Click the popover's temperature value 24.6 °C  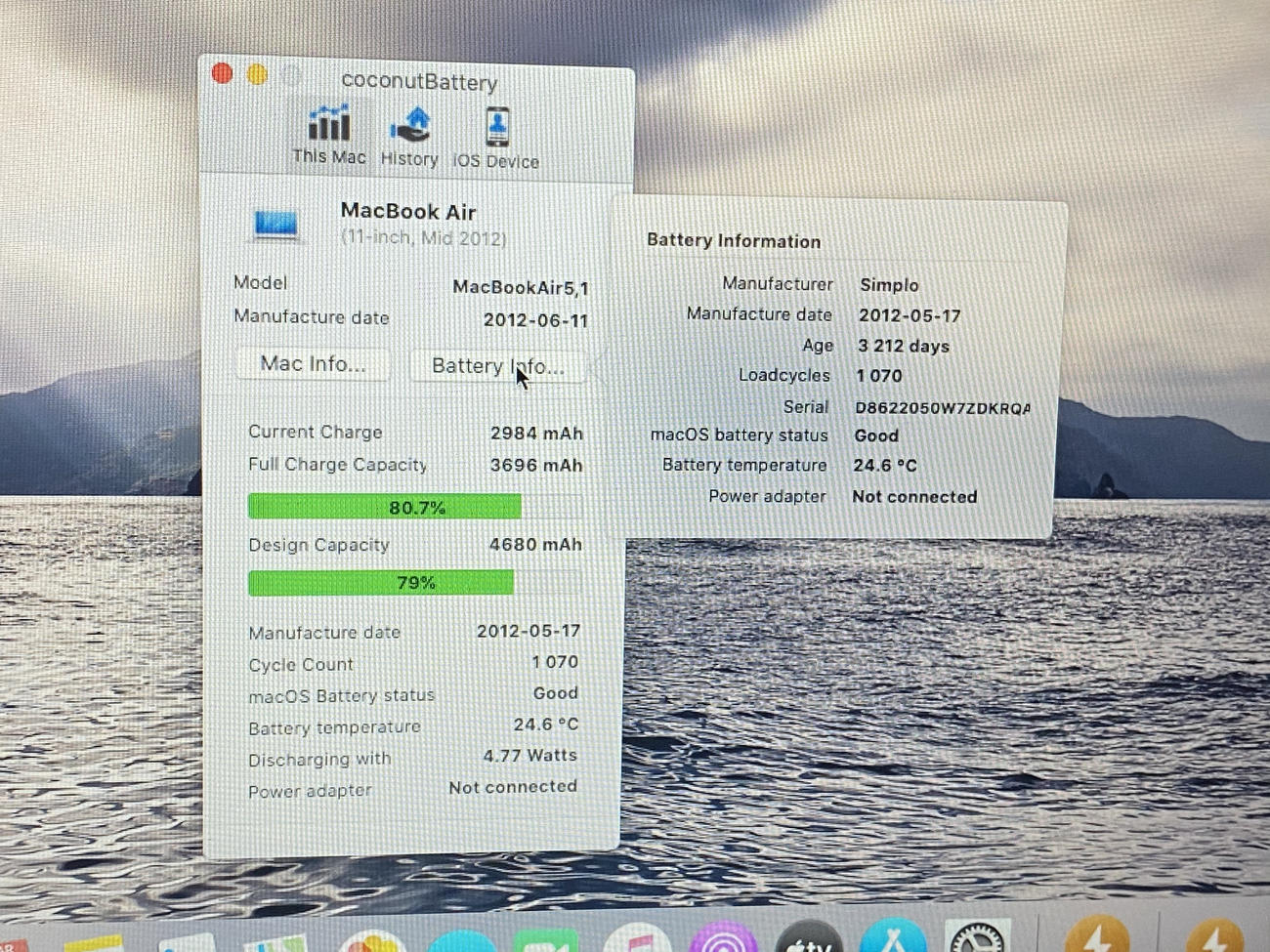click(x=885, y=466)
